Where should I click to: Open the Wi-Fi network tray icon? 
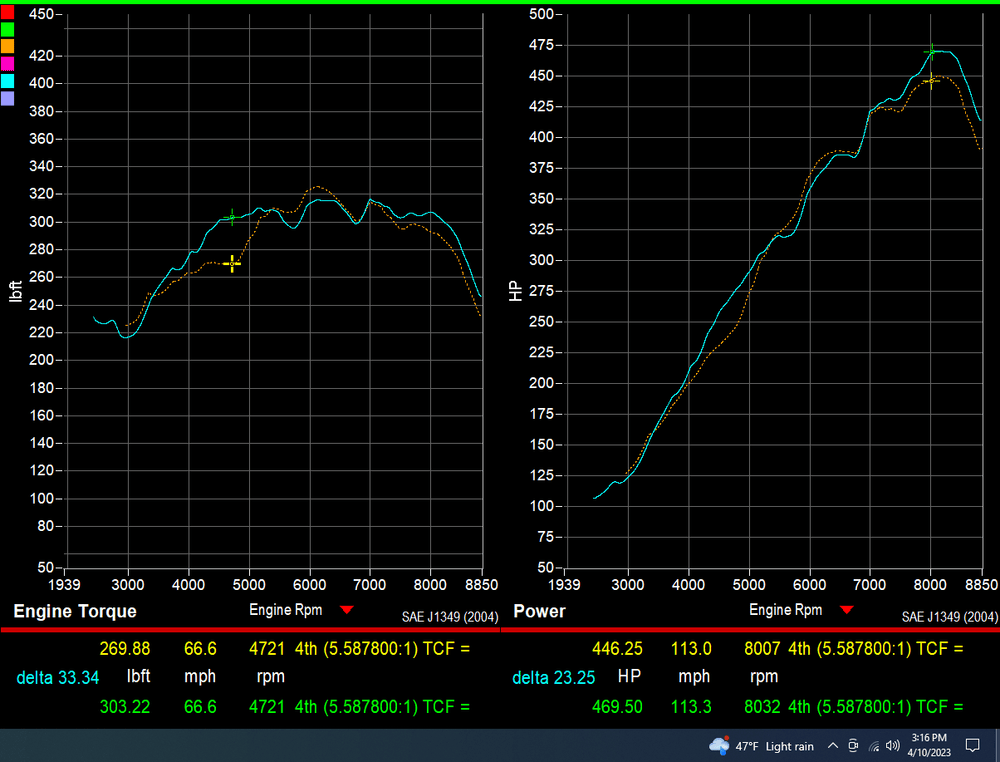pyautogui.click(x=873, y=746)
